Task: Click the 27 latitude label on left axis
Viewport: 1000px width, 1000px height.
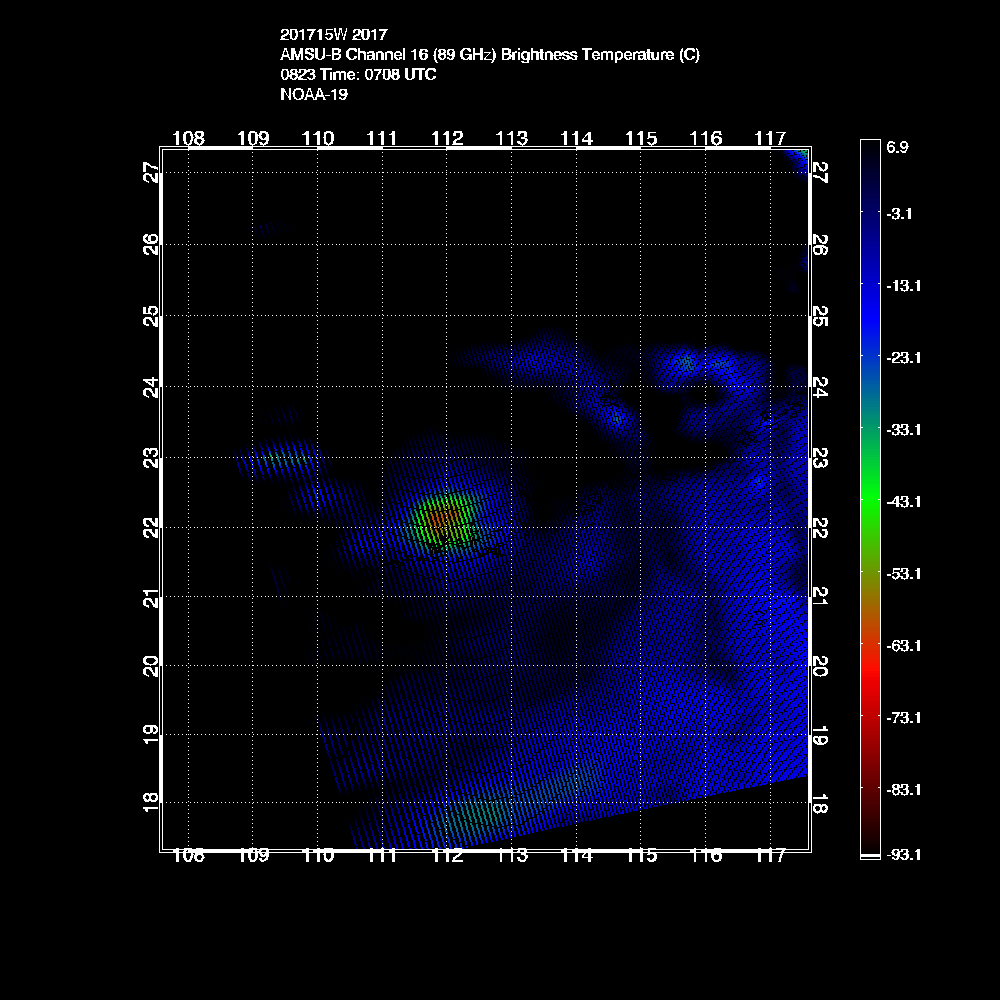Action: [152, 172]
